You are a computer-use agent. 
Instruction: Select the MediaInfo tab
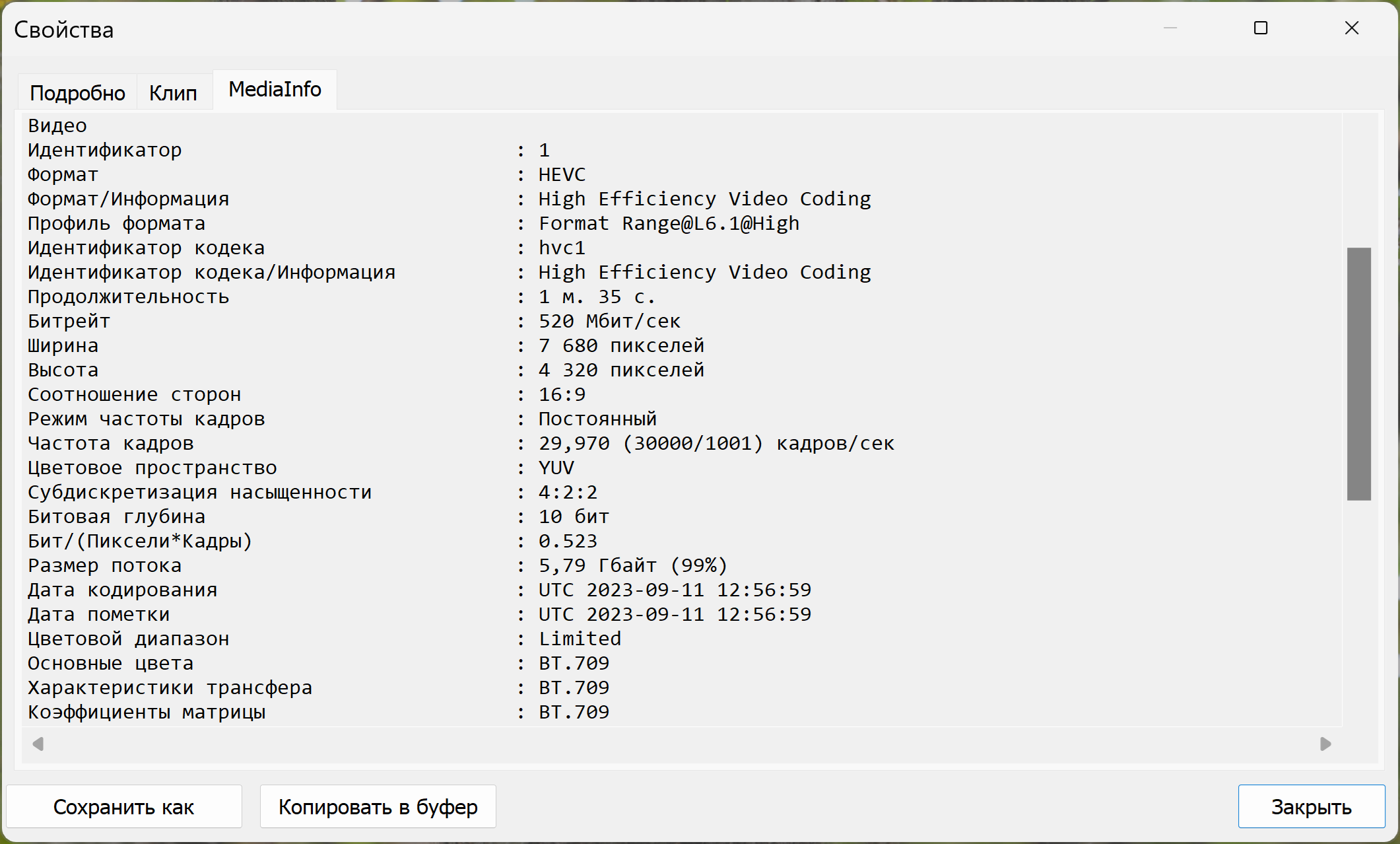coord(275,89)
